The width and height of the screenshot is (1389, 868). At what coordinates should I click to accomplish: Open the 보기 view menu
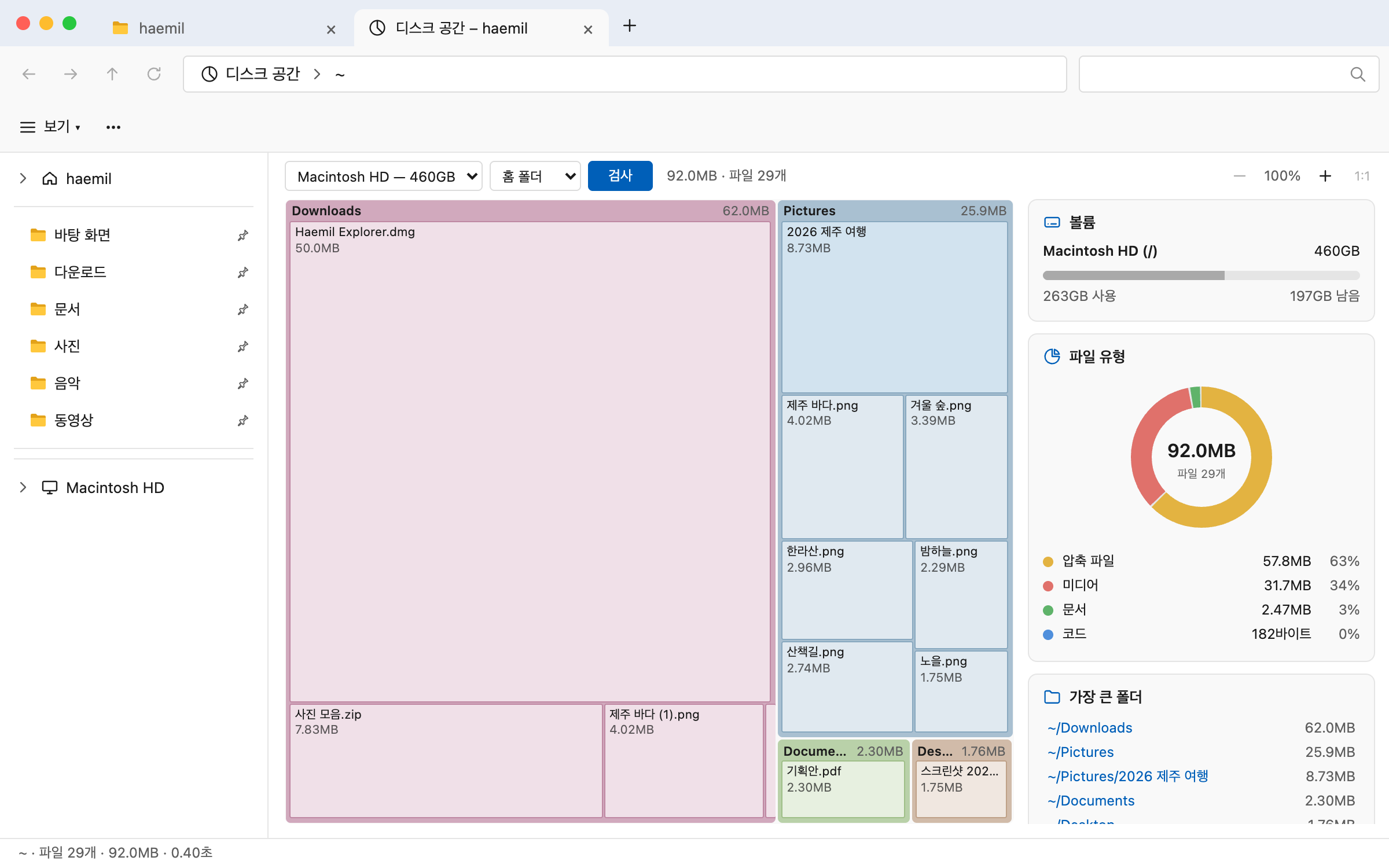tap(50, 127)
